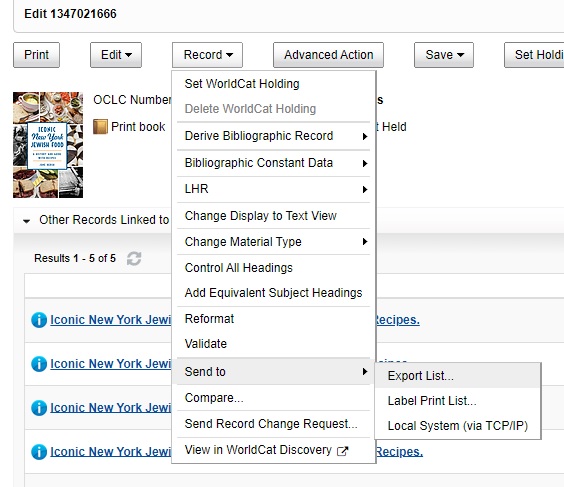Click info icon of first Iconic New York result
564x487 pixels.
click(x=39, y=320)
